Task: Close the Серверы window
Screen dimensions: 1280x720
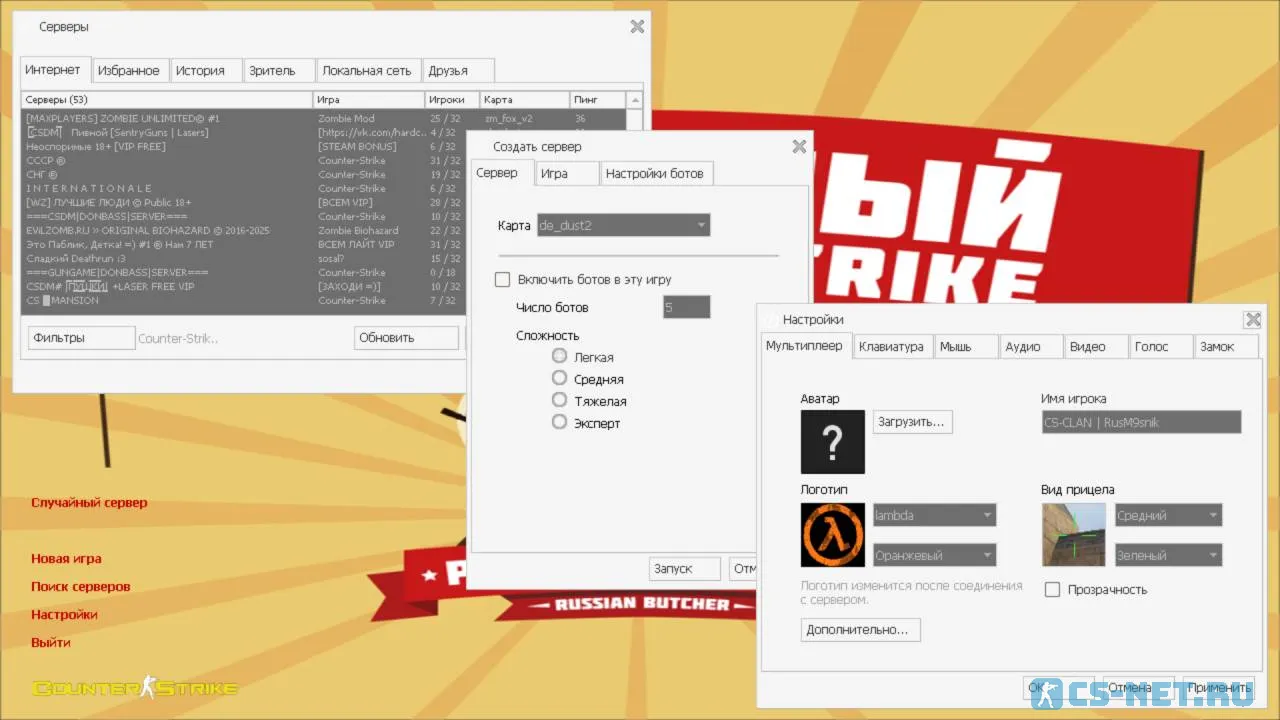Action: click(x=637, y=27)
